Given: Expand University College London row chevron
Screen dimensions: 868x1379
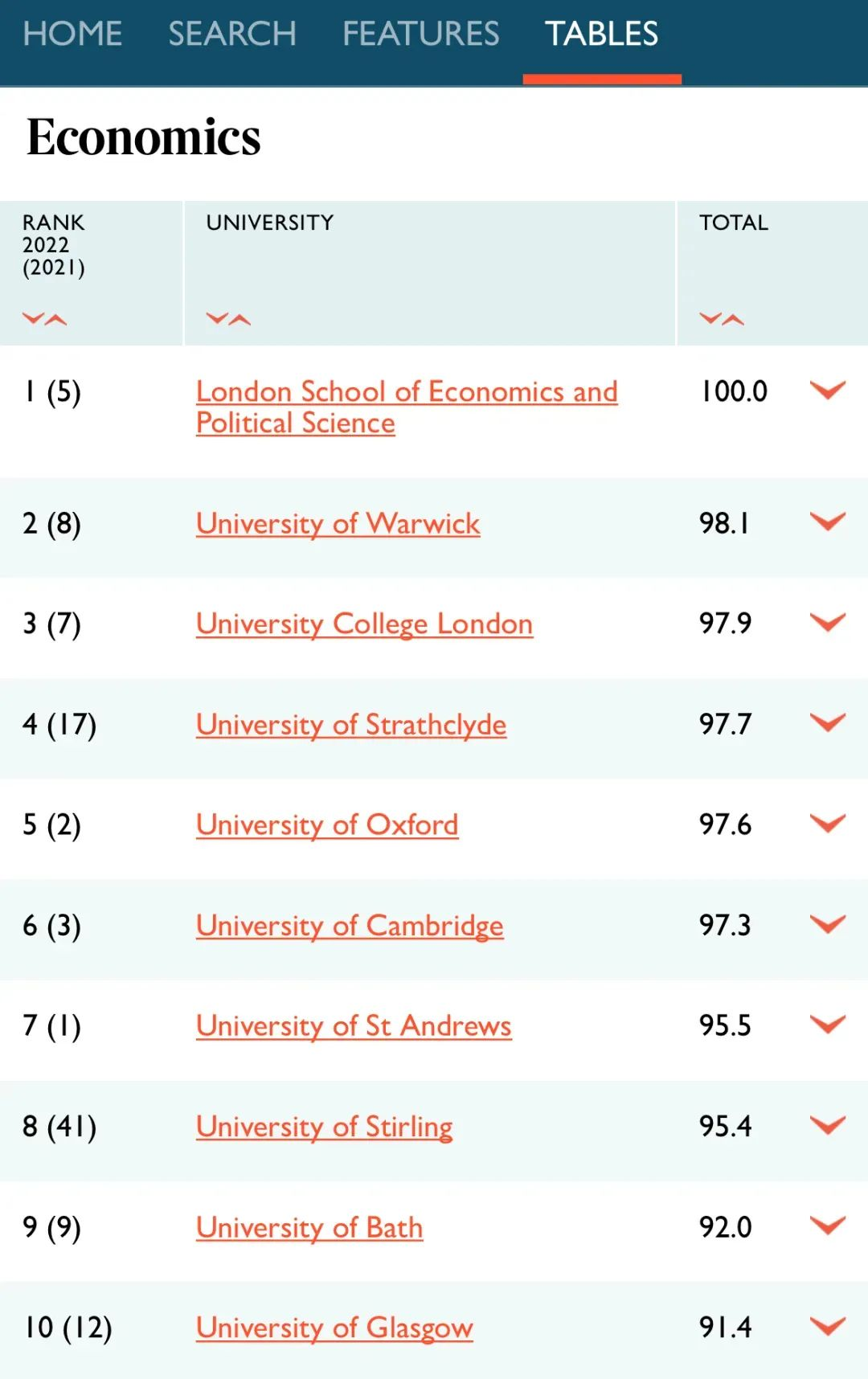Looking at the screenshot, I should pyautogui.click(x=827, y=623).
